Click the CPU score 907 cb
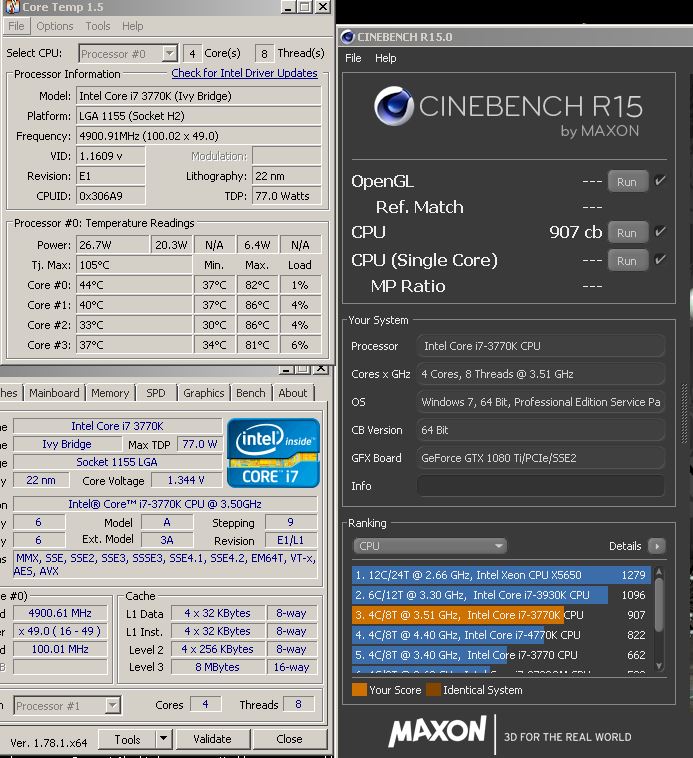Image resolution: width=693 pixels, height=758 pixels. 576,233
